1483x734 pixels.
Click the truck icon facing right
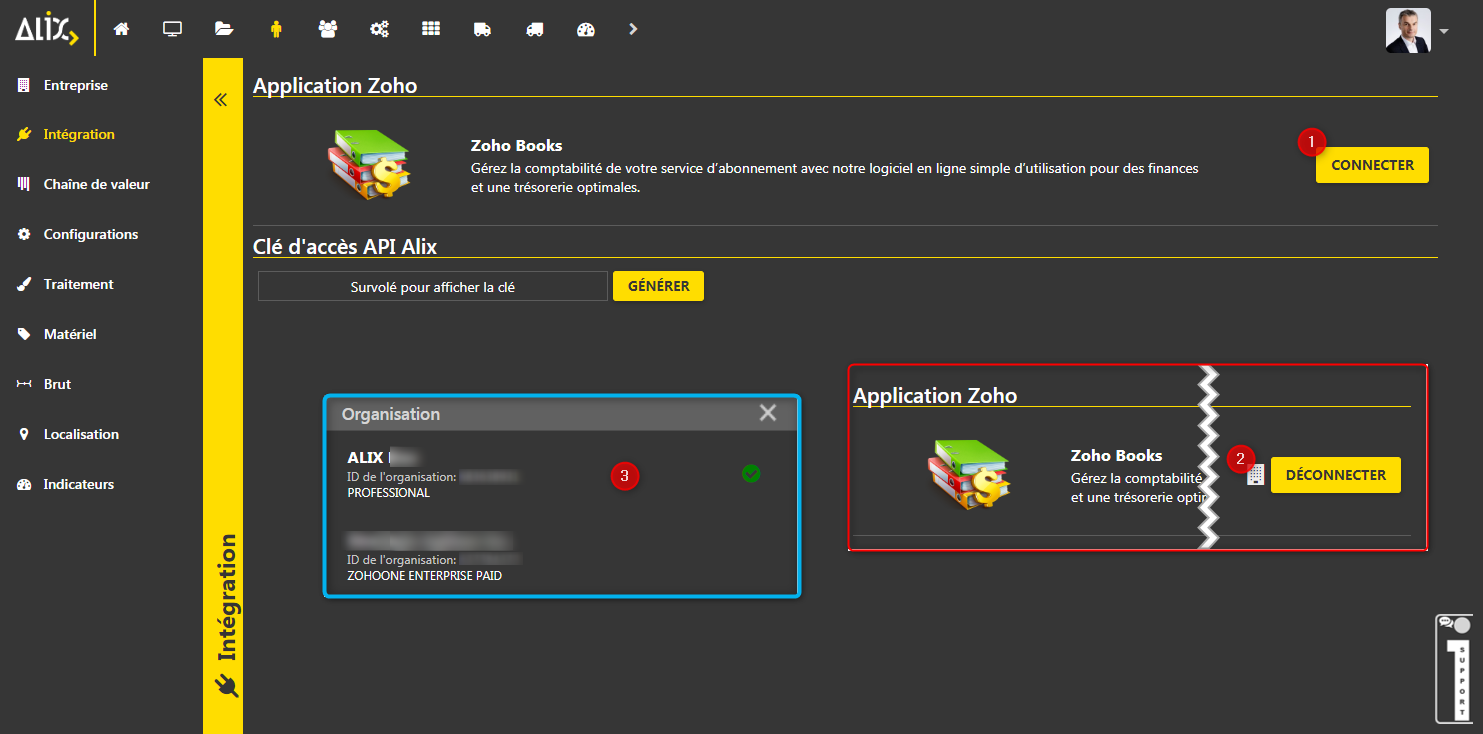point(482,29)
